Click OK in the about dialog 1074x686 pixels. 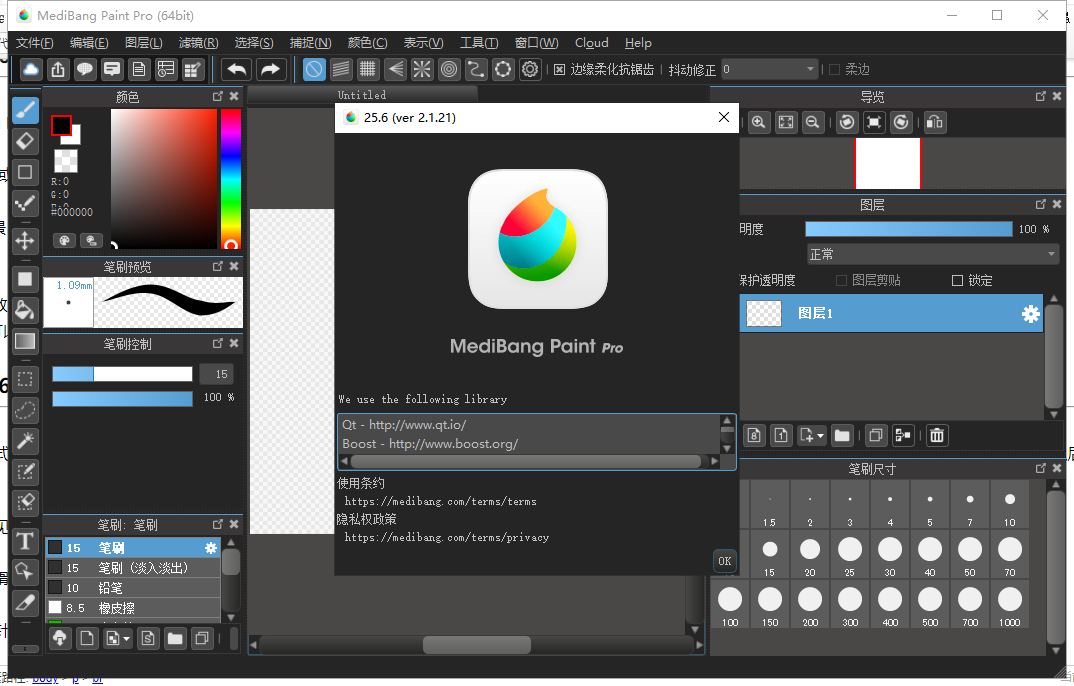(725, 561)
